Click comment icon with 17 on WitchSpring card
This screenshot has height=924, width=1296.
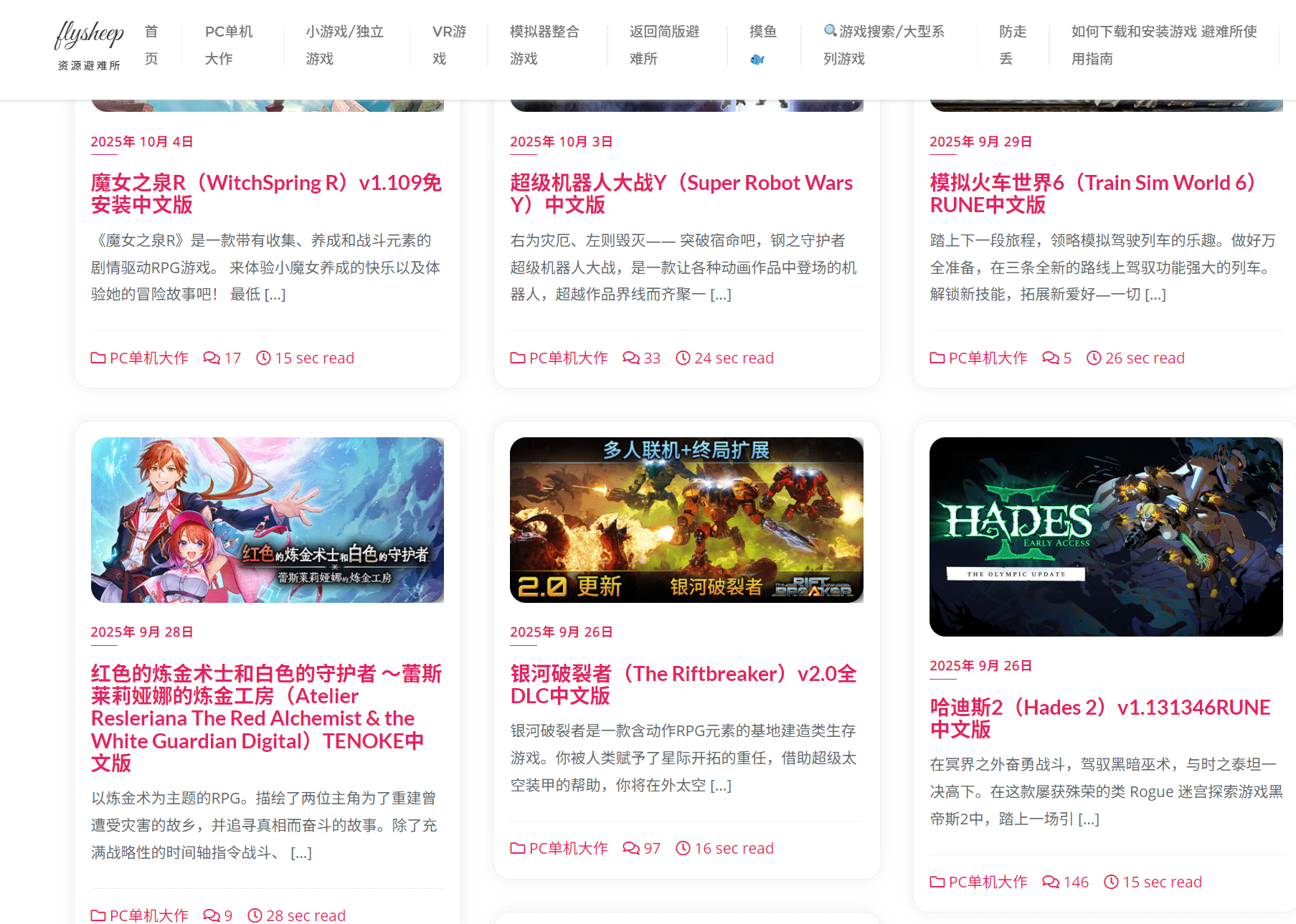pyautogui.click(x=212, y=358)
